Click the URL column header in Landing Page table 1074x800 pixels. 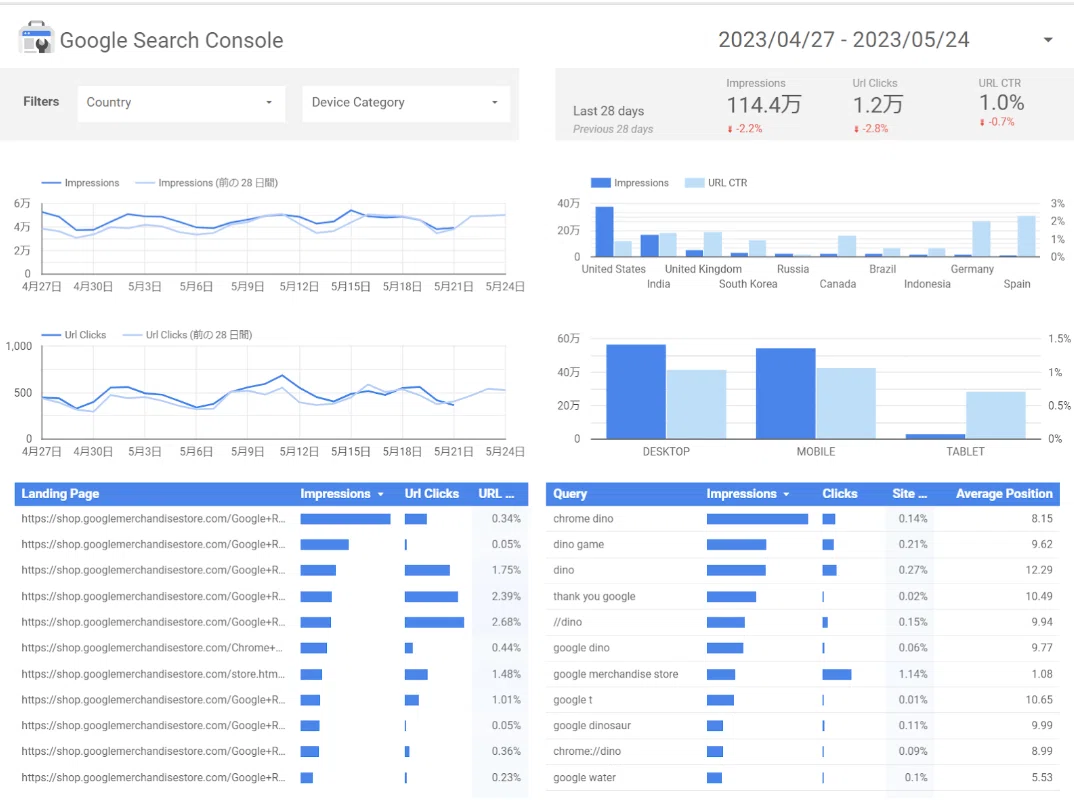pyautogui.click(x=496, y=494)
